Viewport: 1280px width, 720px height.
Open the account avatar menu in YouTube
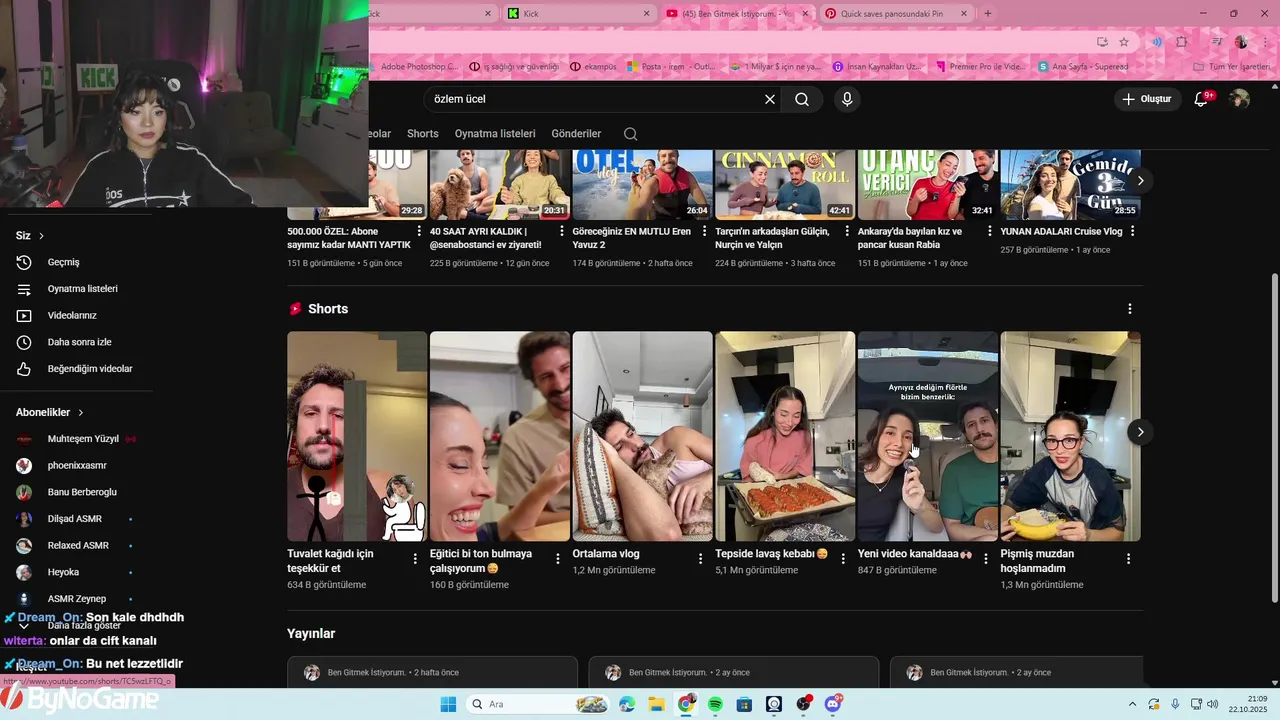(x=1240, y=98)
